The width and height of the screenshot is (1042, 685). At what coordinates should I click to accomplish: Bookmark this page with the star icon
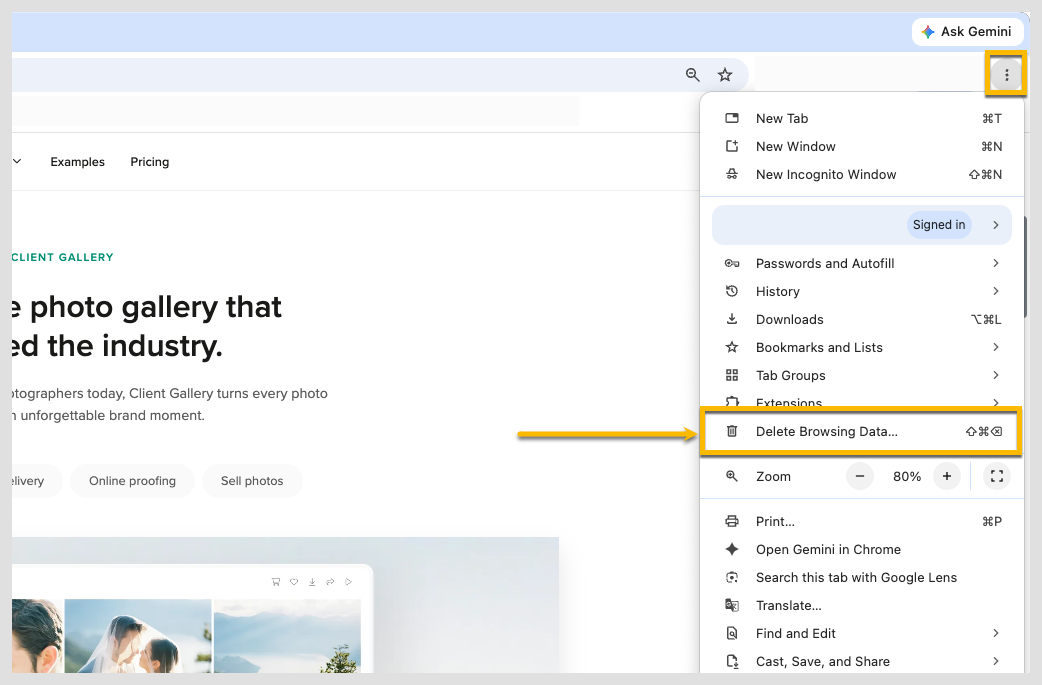click(724, 75)
